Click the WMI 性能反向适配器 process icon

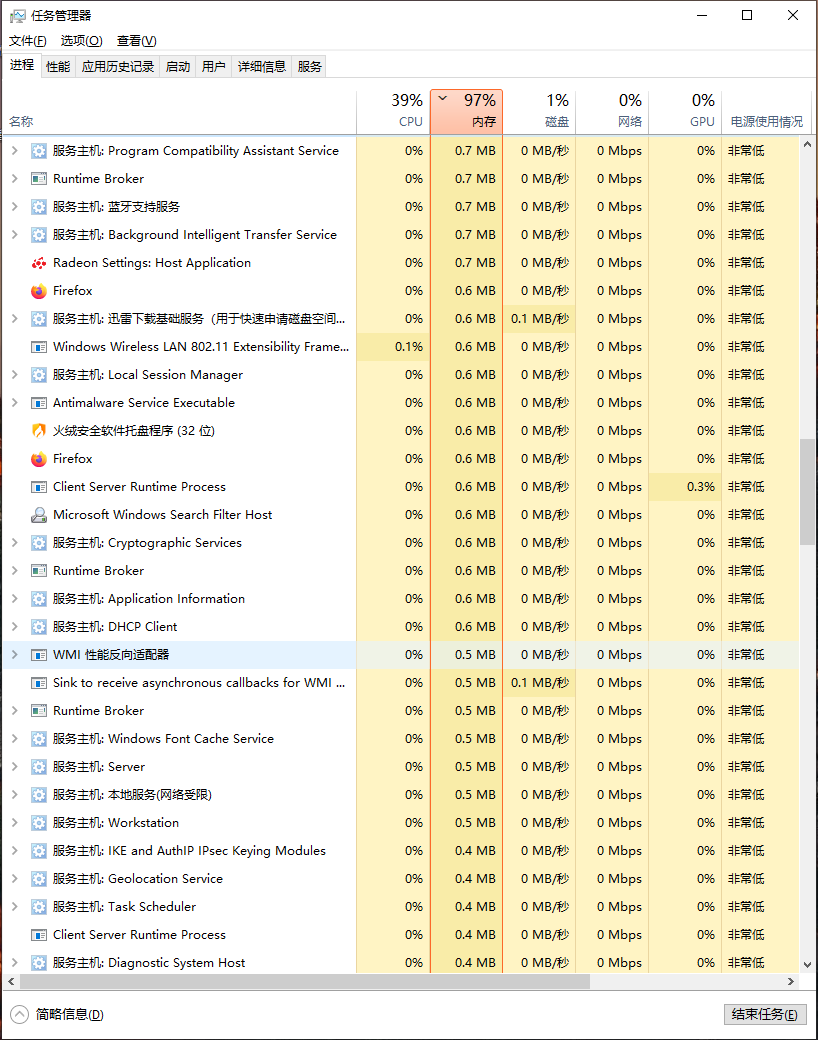tap(39, 655)
